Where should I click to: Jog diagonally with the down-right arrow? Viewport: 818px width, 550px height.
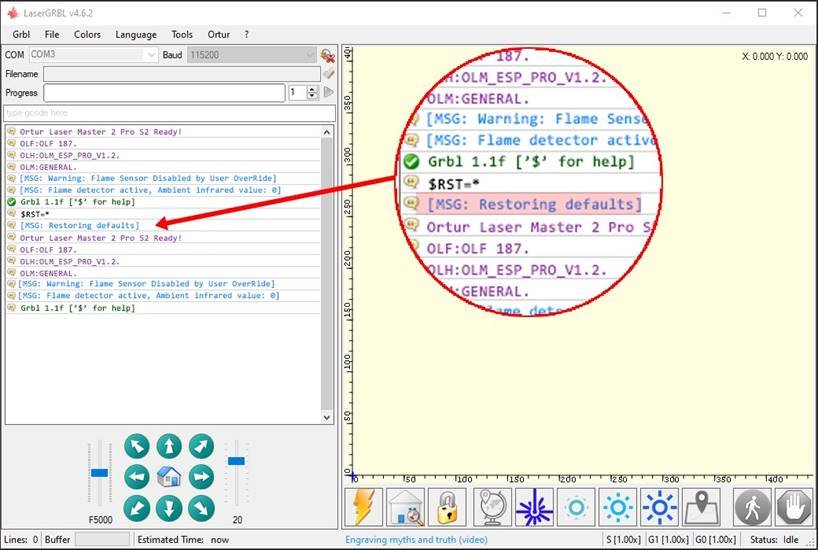click(x=201, y=508)
